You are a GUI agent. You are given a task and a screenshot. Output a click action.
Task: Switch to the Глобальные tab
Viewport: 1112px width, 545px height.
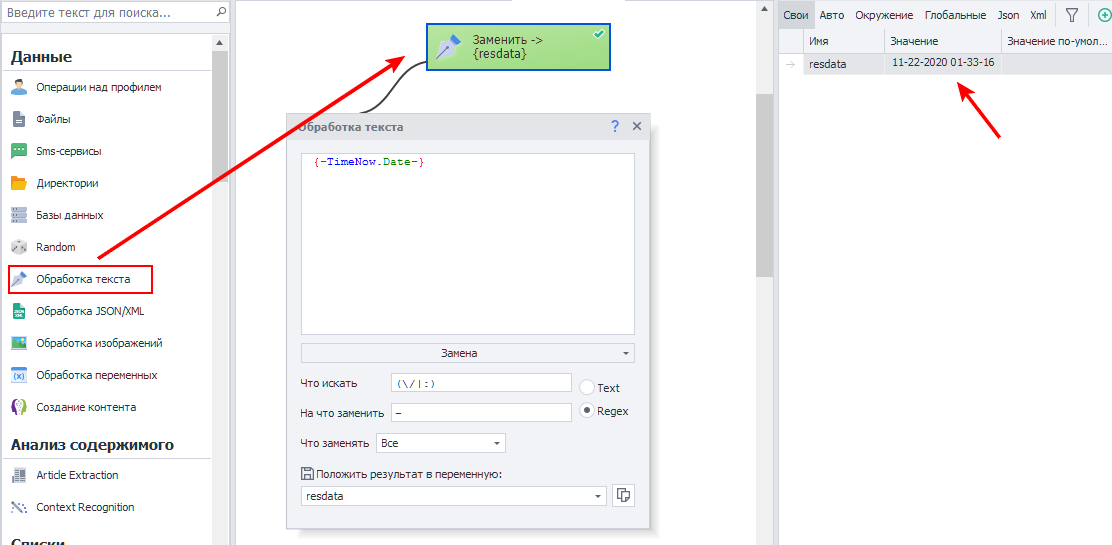point(955,15)
